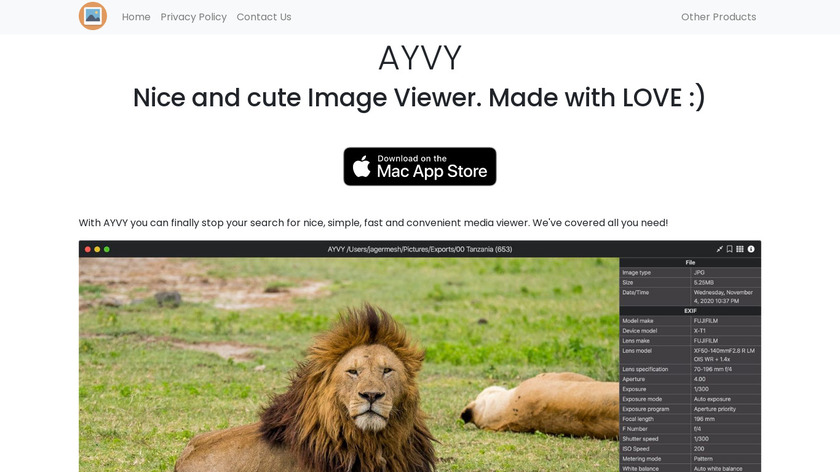Open Other Products link
This screenshot has height=472, width=840.
tap(718, 17)
